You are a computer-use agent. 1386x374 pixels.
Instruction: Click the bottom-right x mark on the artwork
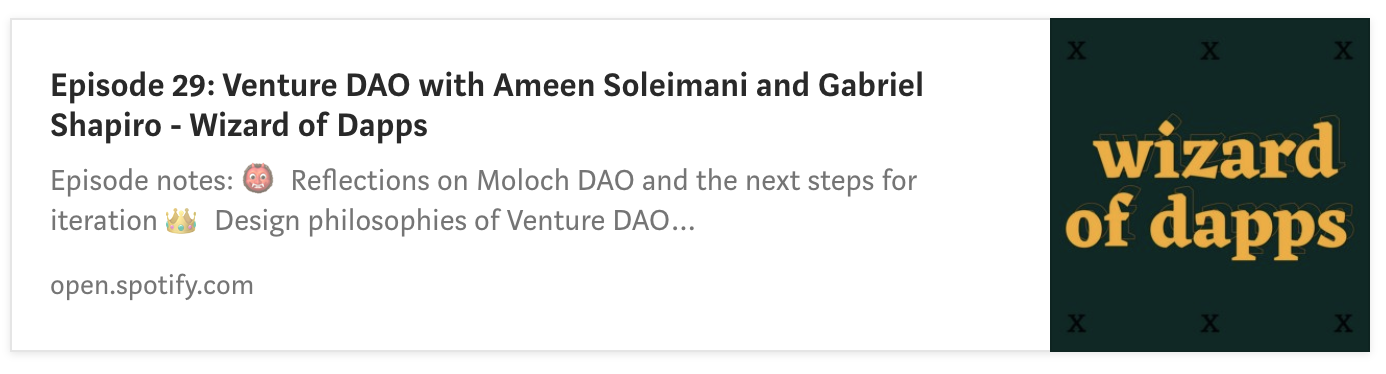(x=1344, y=322)
